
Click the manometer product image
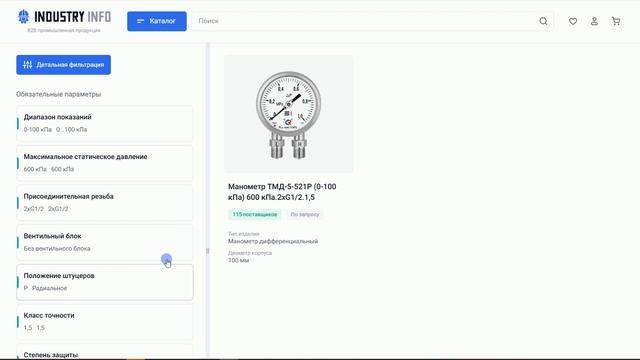click(x=289, y=114)
